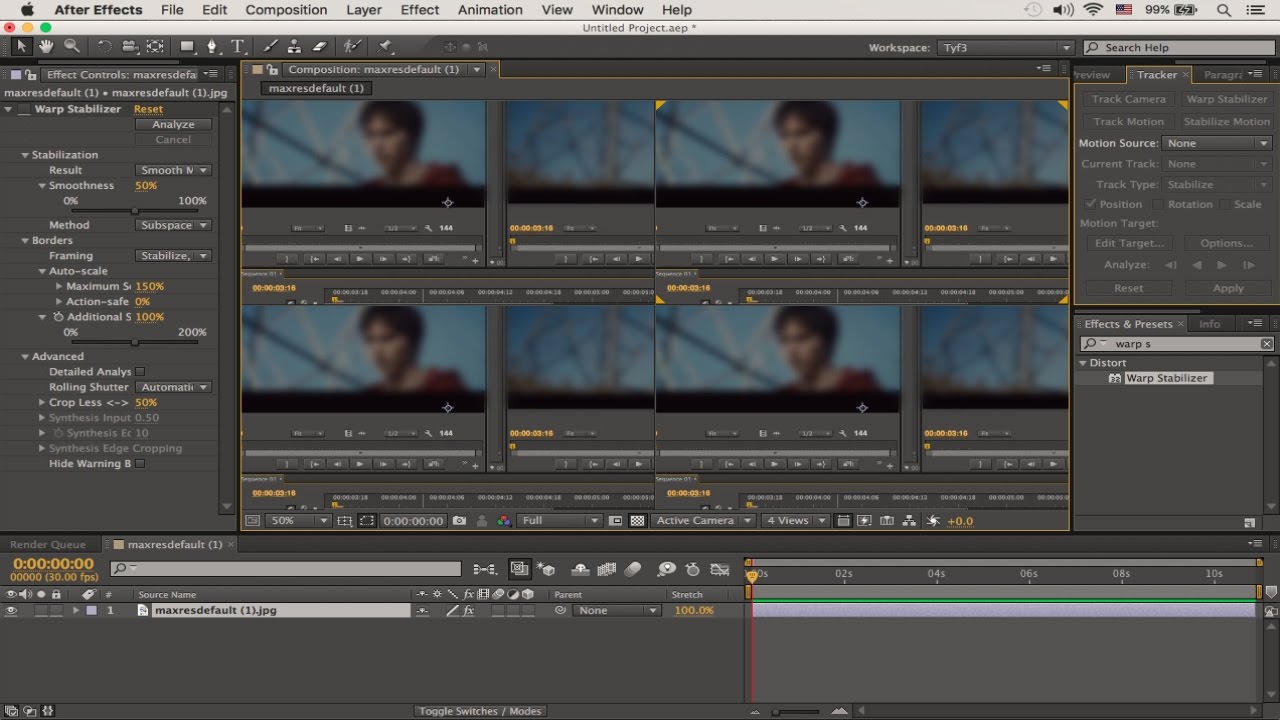The width and height of the screenshot is (1280, 720).
Task: Toggle region of interest icon
Action: (x=367, y=521)
